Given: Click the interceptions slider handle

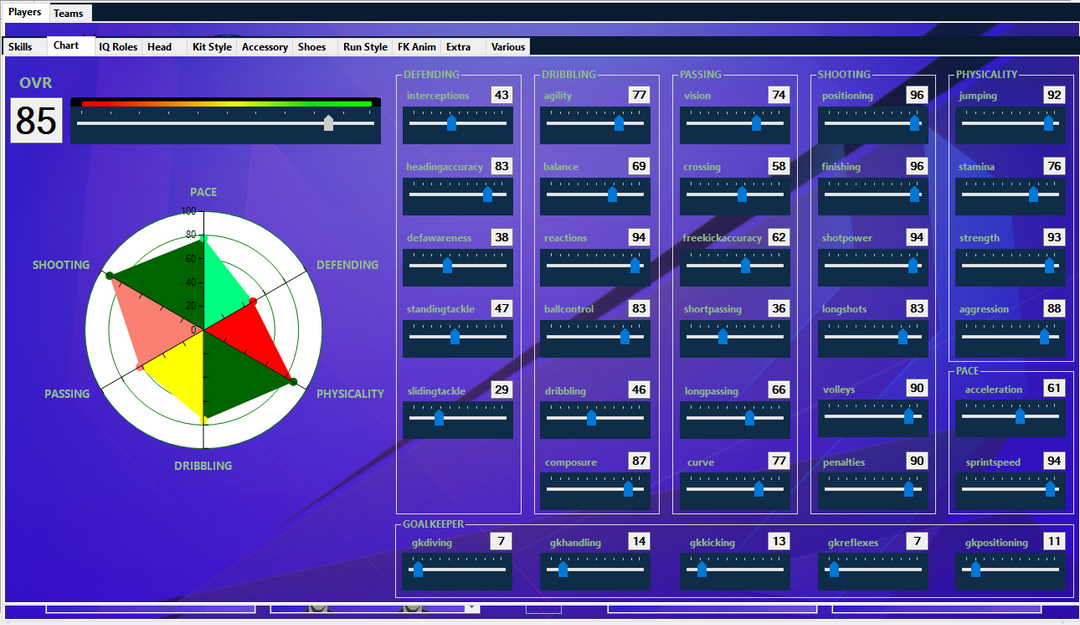Looking at the screenshot, I should point(451,123).
